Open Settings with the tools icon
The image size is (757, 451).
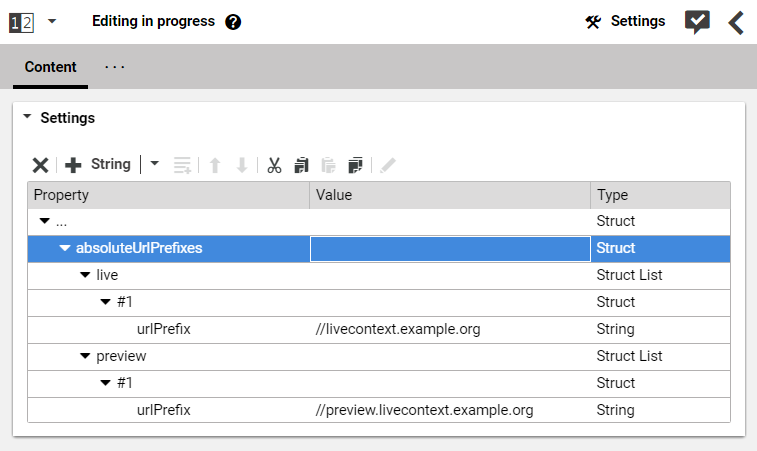pyautogui.click(x=625, y=21)
